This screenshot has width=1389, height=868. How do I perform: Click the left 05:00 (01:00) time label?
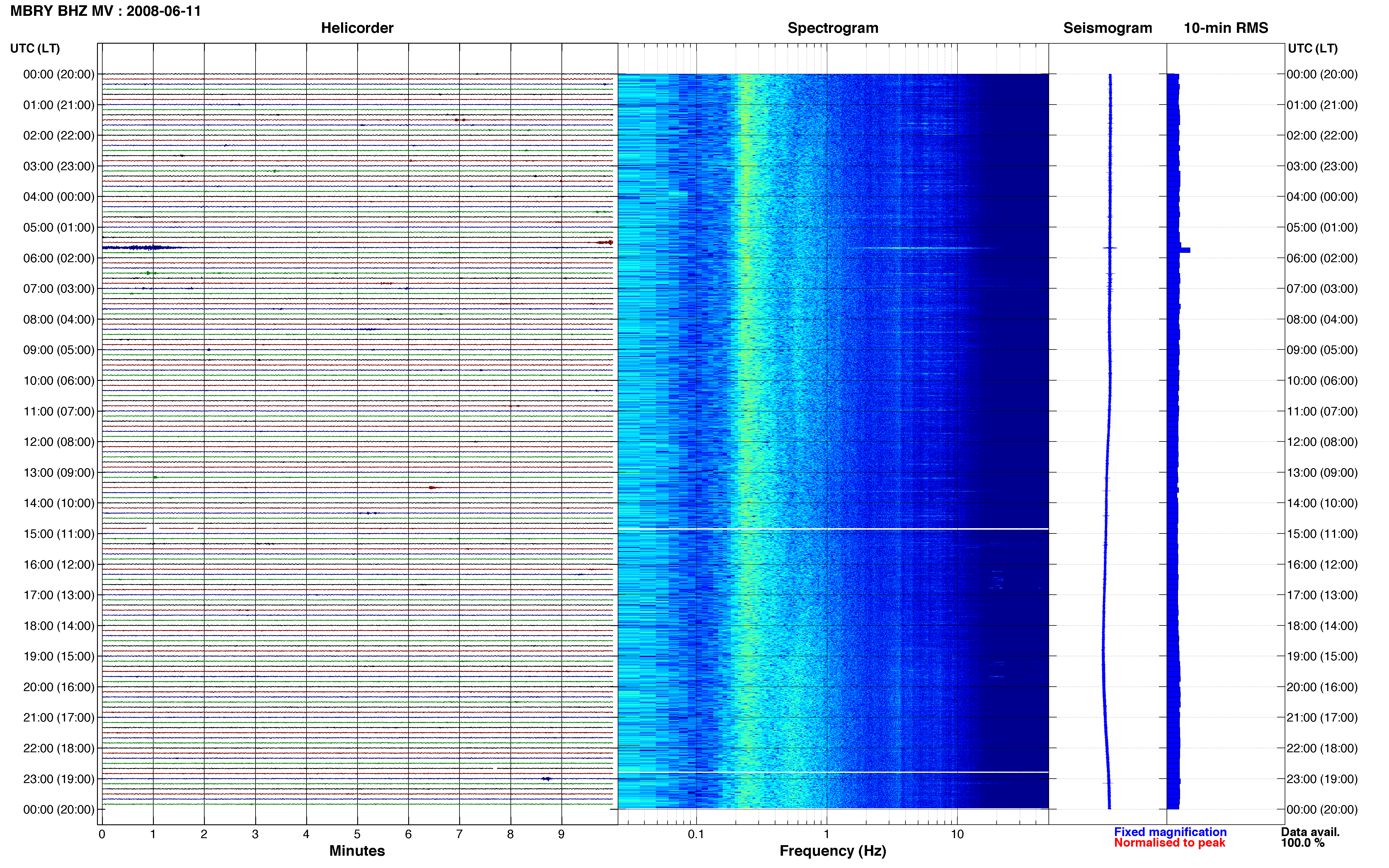pyautogui.click(x=59, y=227)
